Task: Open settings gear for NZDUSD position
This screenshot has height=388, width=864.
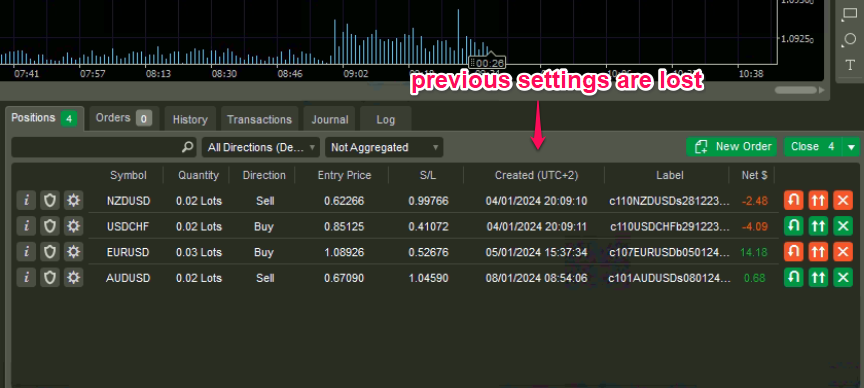Action: (x=73, y=201)
